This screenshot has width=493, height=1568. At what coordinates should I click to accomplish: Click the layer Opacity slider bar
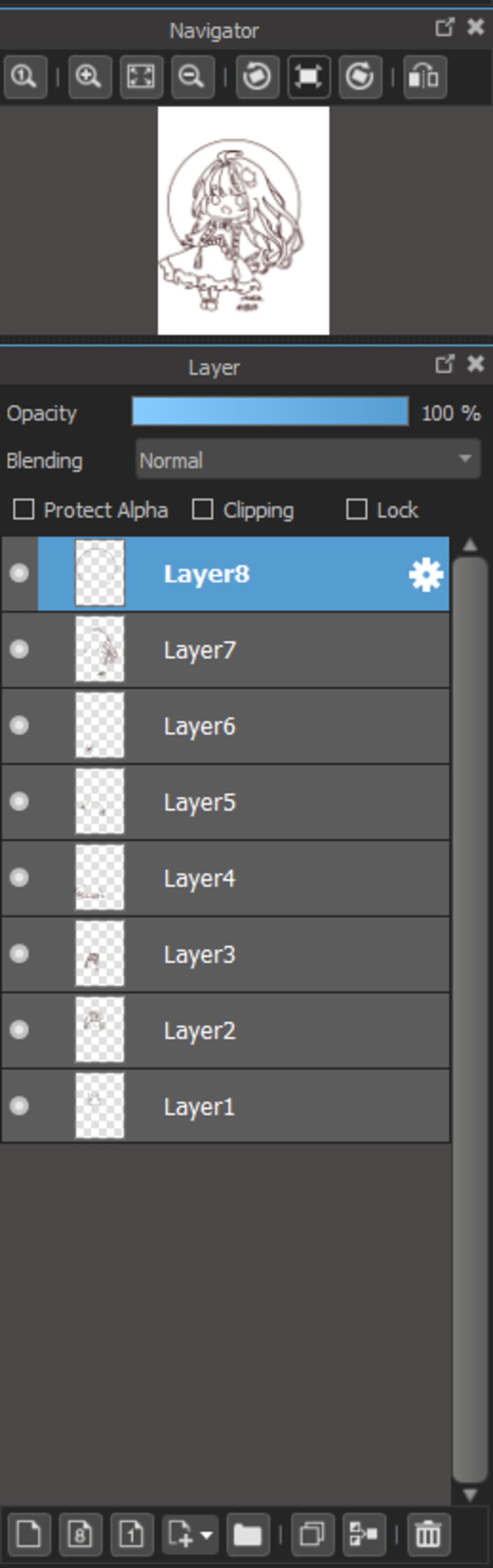pyautogui.click(x=270, y=411)
